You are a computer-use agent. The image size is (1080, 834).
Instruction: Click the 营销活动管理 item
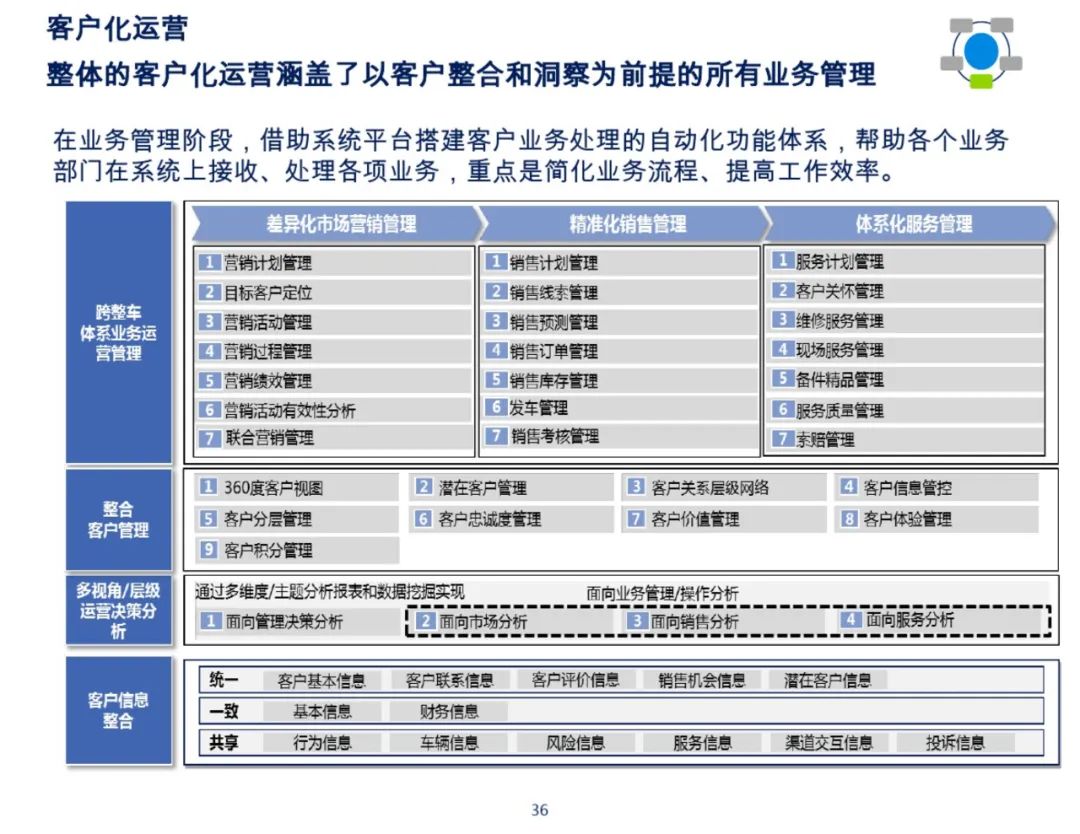(x=334, y=322)
